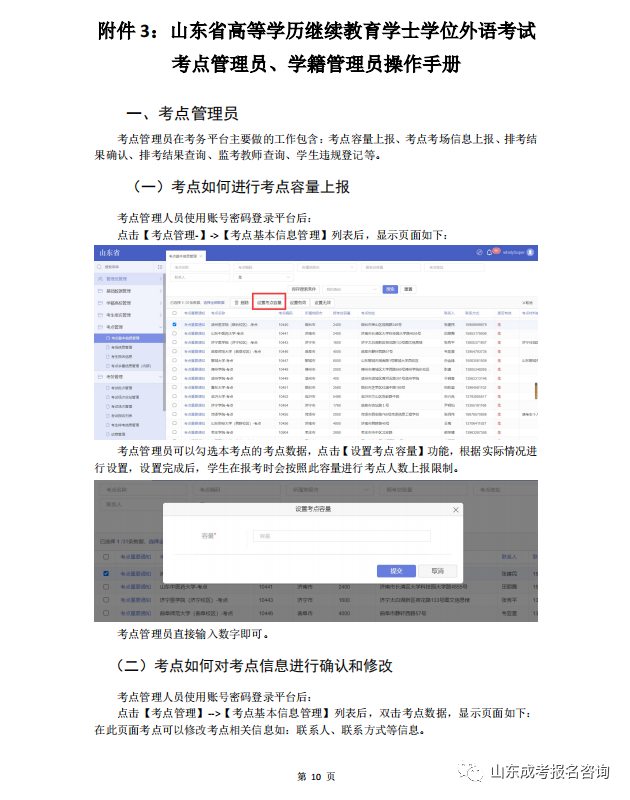Open the dropdown right of 保存搜索条件

pos(350,289)
